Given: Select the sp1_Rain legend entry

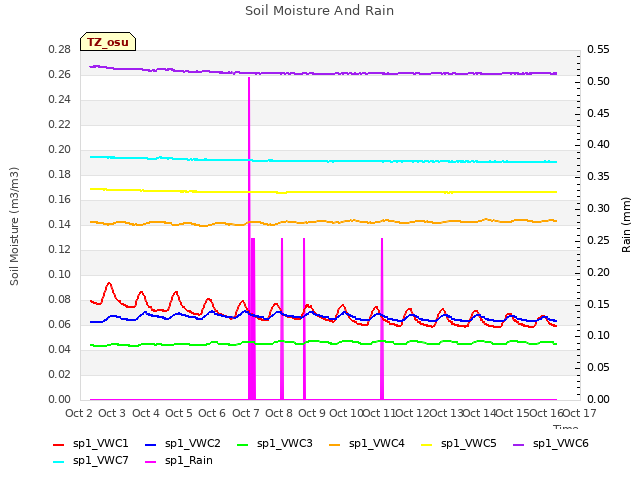Looking at the screenshot, I should coord(179,460).
